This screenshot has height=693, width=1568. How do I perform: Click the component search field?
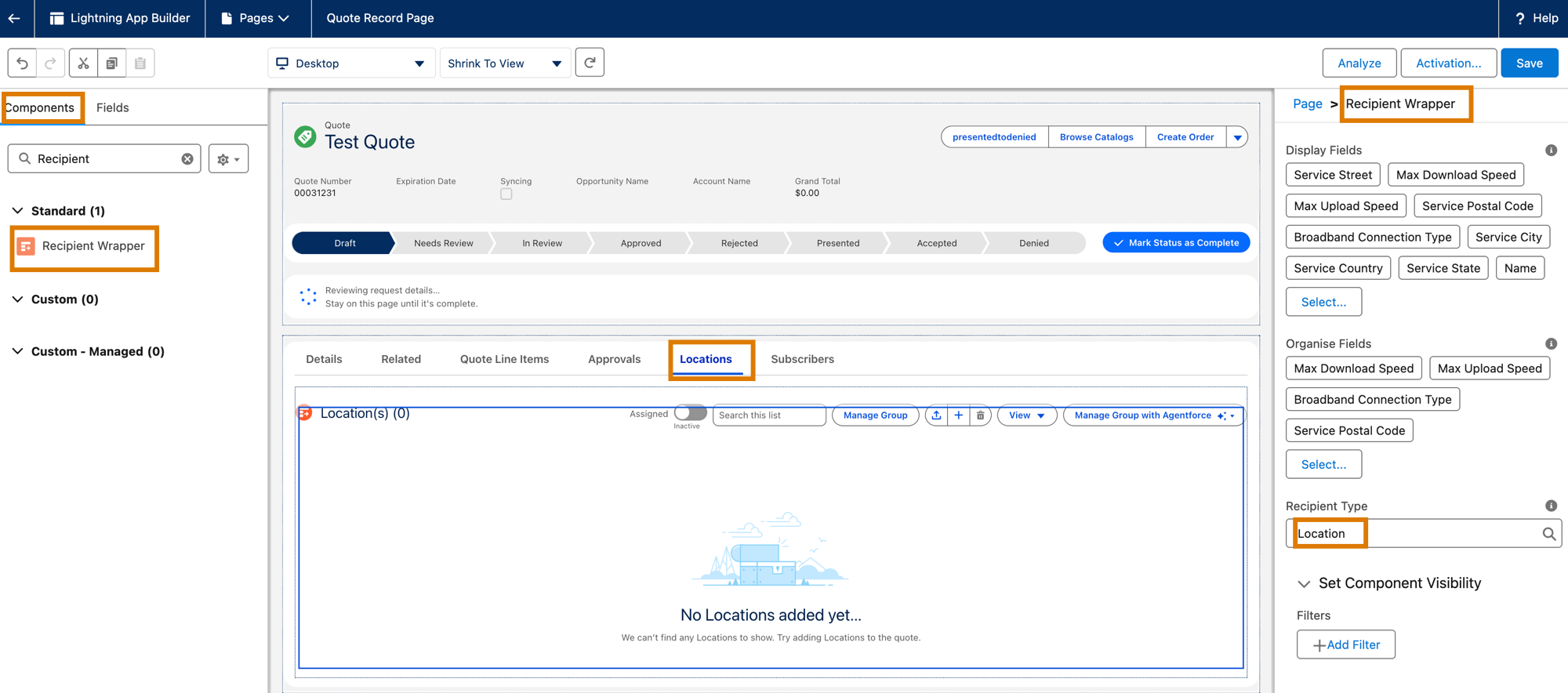pos(104,158)
